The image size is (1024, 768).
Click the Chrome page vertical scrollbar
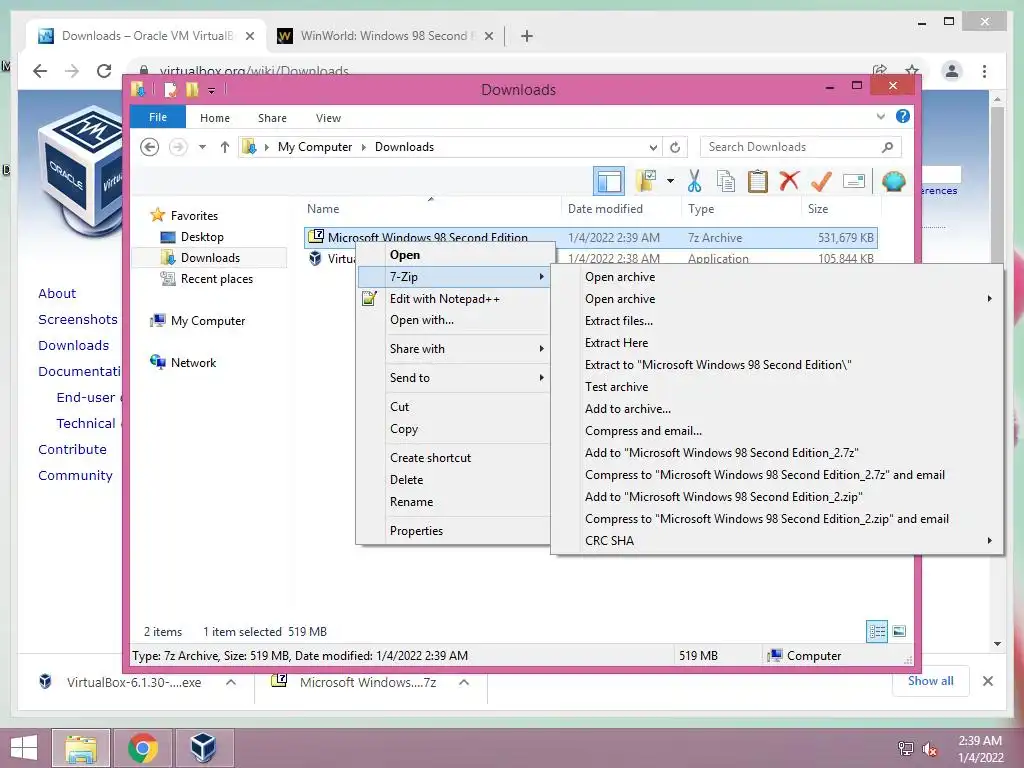(997, 372)
